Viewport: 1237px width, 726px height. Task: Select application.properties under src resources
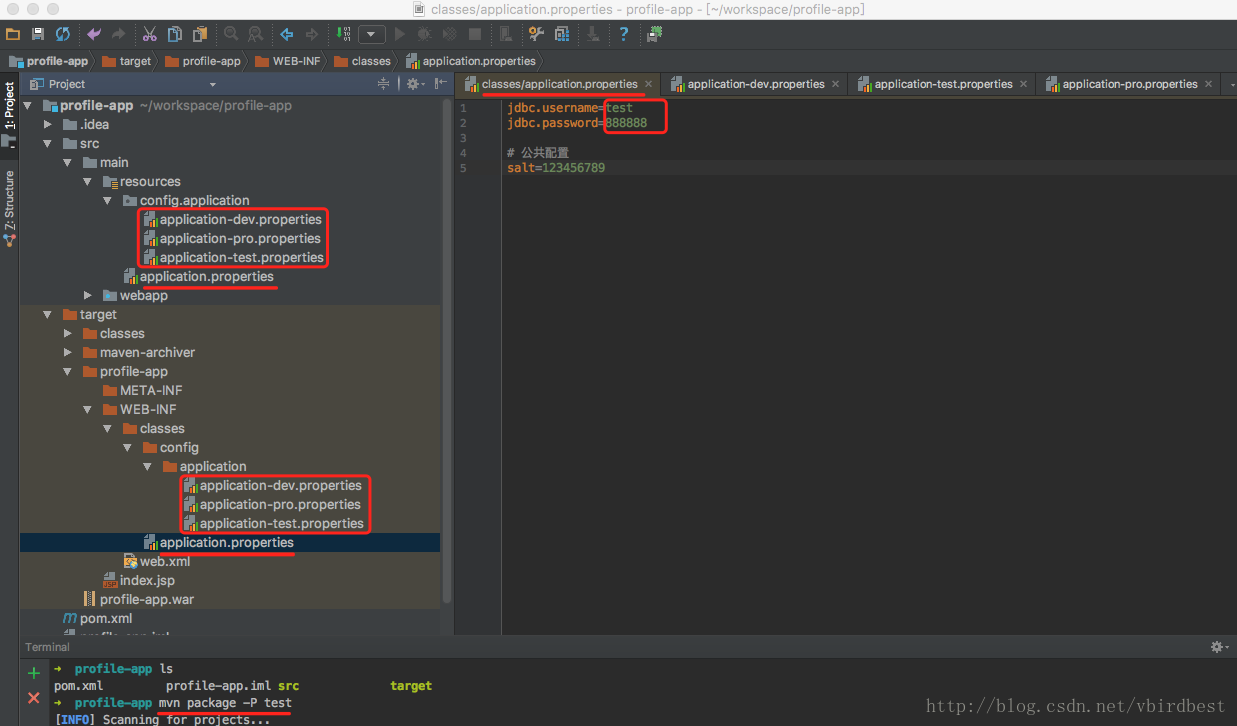198,277
